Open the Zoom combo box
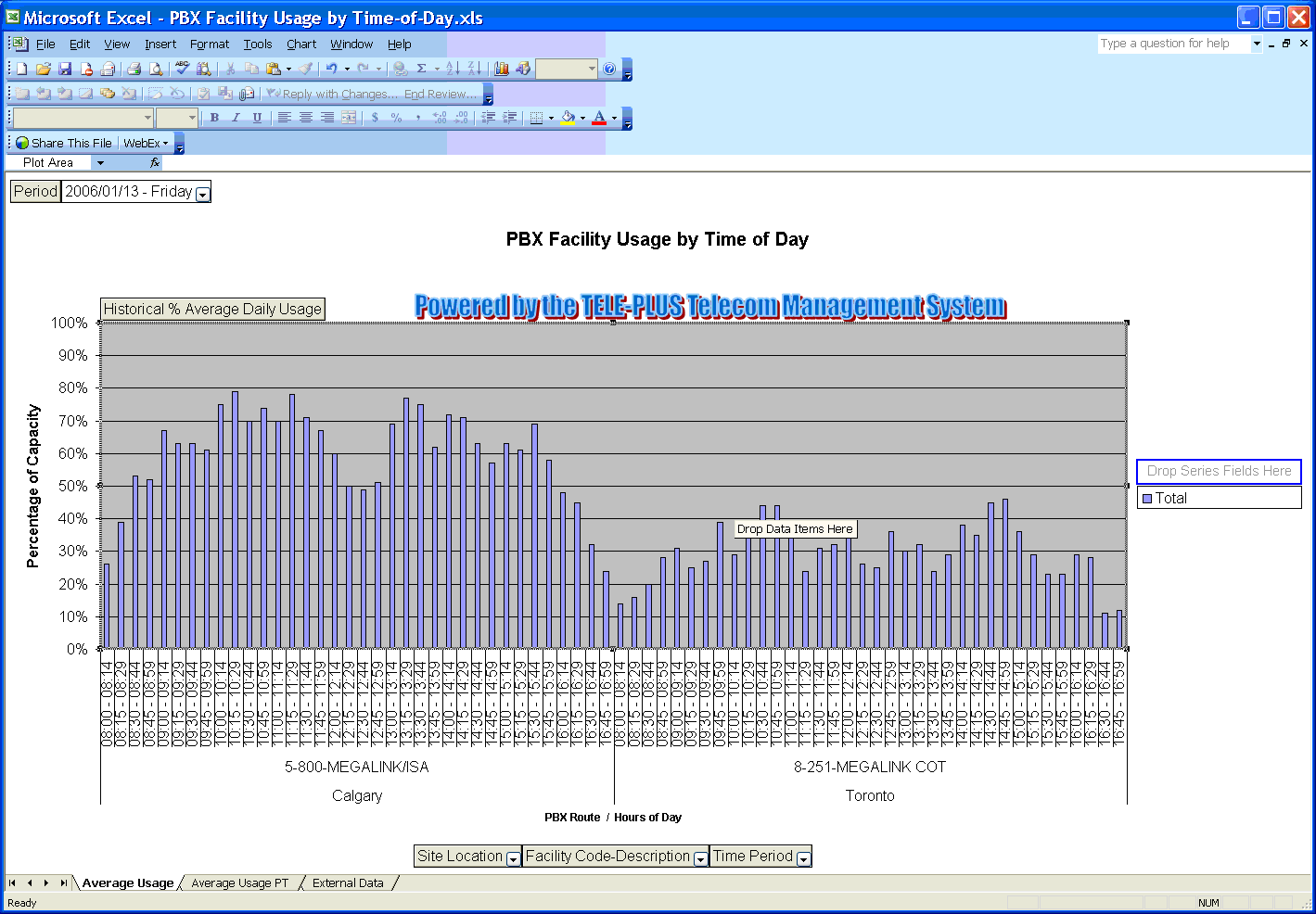This screenshot has width=1316, height=914. [567, 69]
